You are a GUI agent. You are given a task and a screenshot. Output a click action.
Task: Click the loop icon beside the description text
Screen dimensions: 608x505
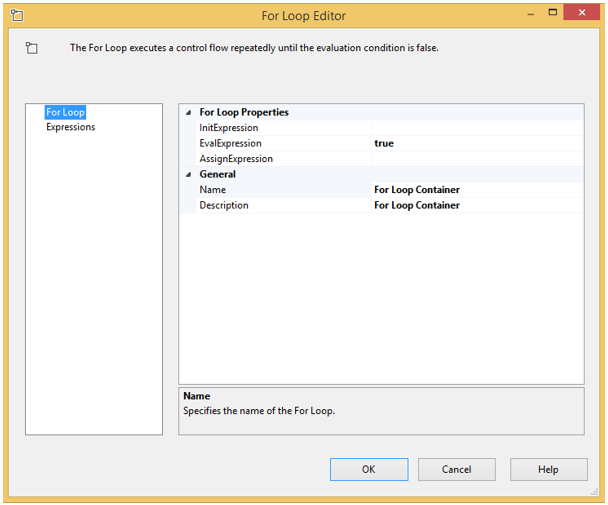(x=32, y=48)
